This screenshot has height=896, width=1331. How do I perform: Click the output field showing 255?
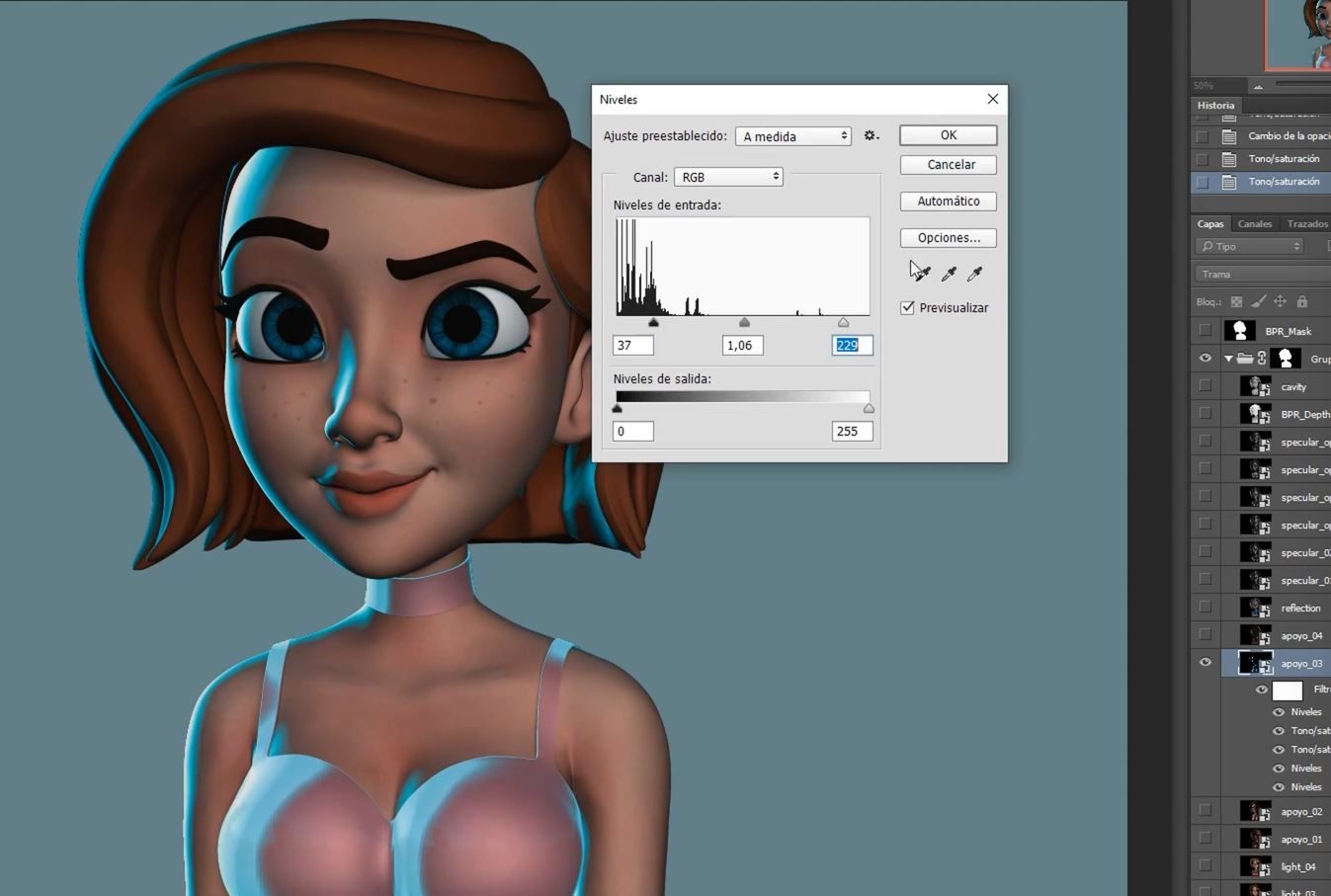click(852, 431)
